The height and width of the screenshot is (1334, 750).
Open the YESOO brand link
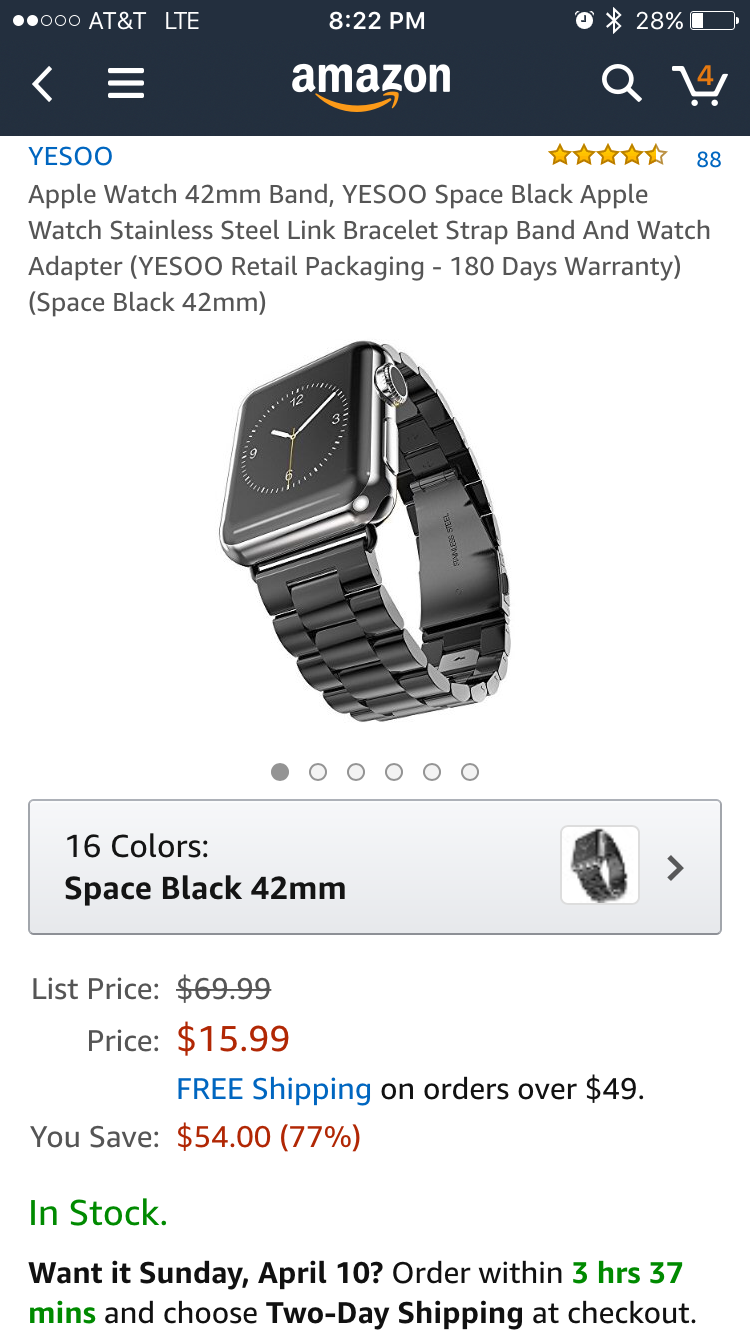coord(70,156)
